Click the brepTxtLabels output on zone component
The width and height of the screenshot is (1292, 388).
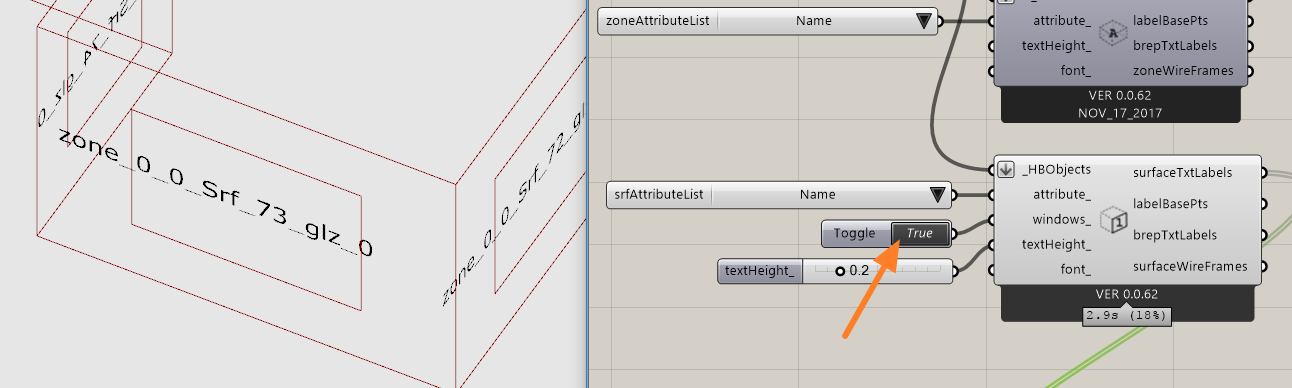[1175, 46]
